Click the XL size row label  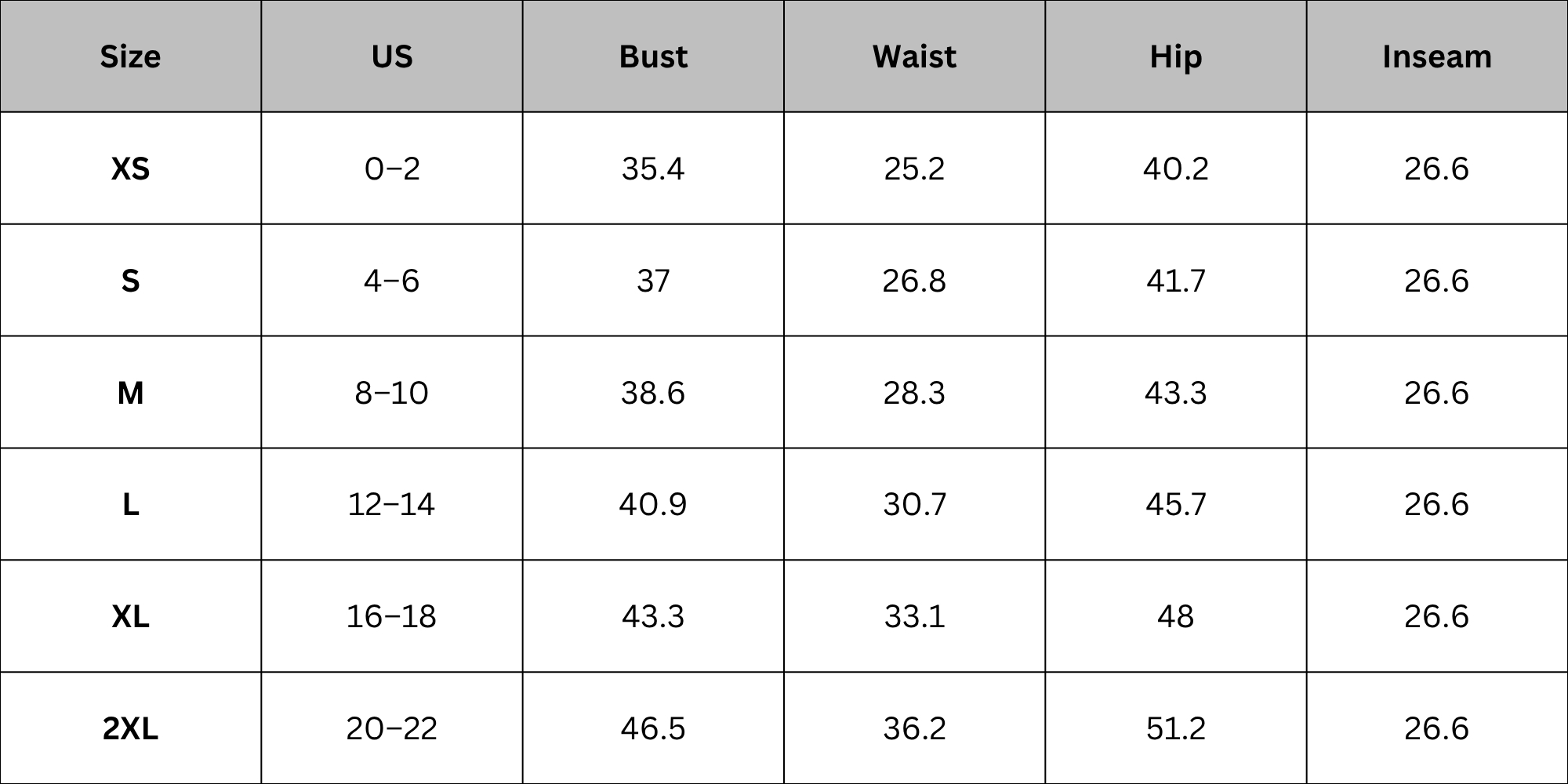click(x=130, y=616)
